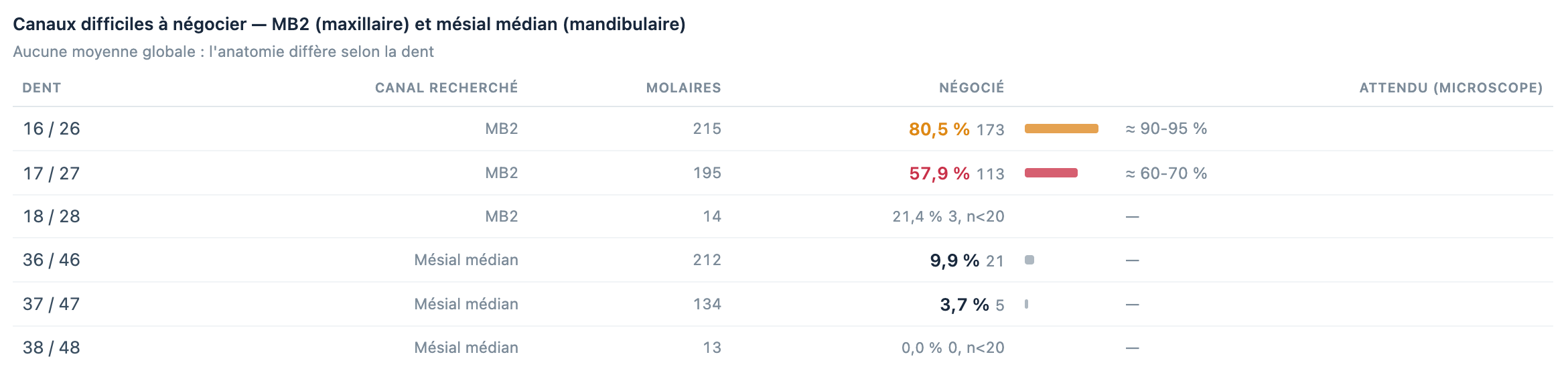Select the 38 / 48 tooth row

782,348
